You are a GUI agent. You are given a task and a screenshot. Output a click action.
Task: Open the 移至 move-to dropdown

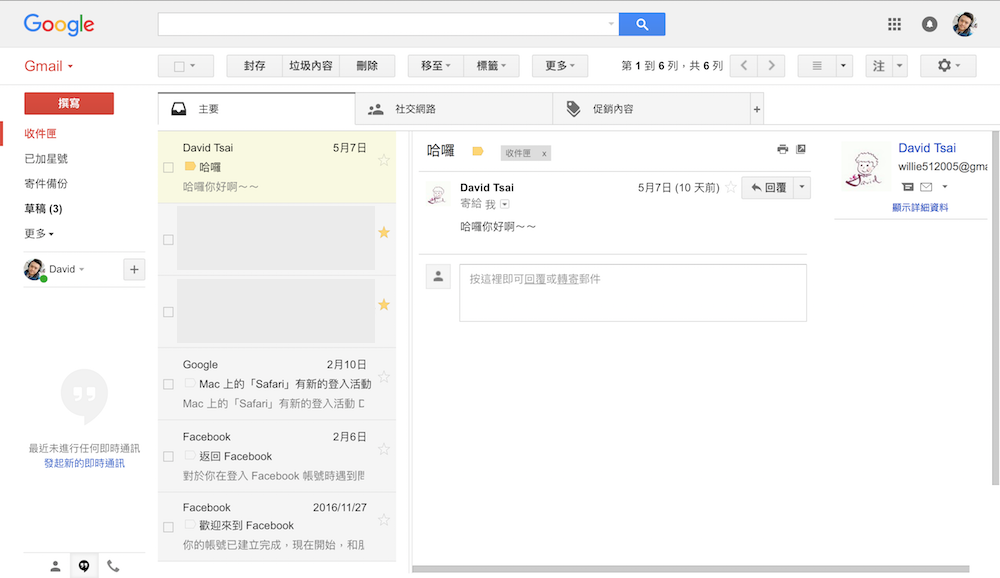point(435,66)
